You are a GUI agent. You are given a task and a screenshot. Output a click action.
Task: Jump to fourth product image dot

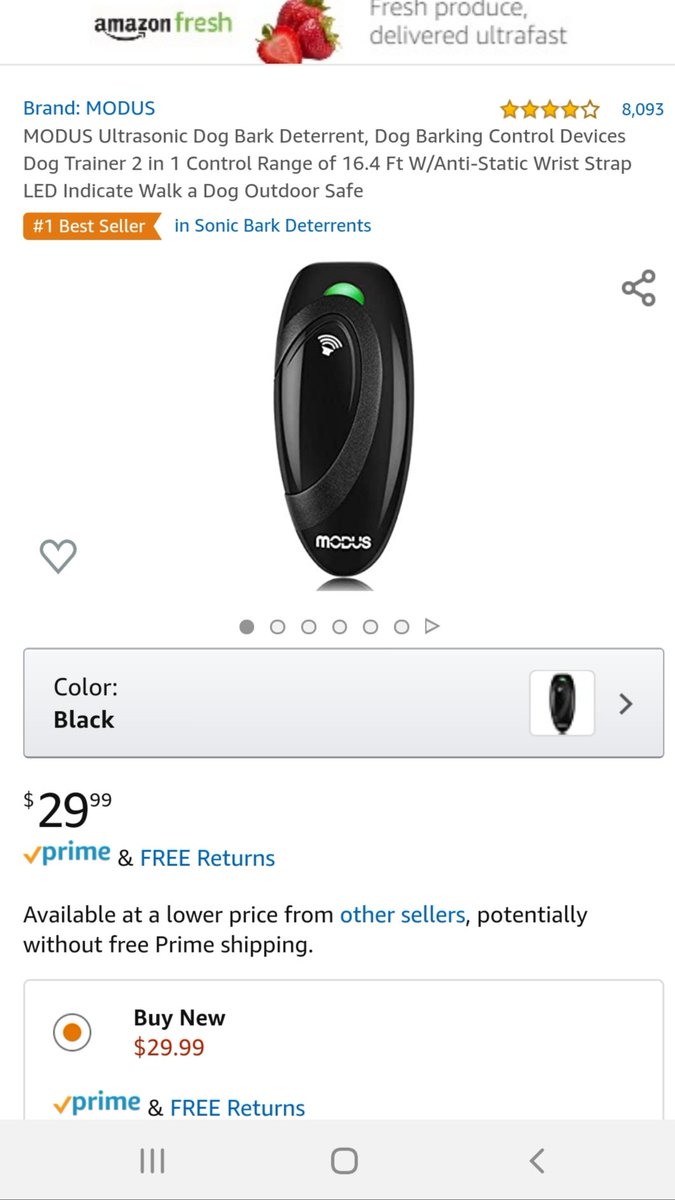tap(340, 627)
